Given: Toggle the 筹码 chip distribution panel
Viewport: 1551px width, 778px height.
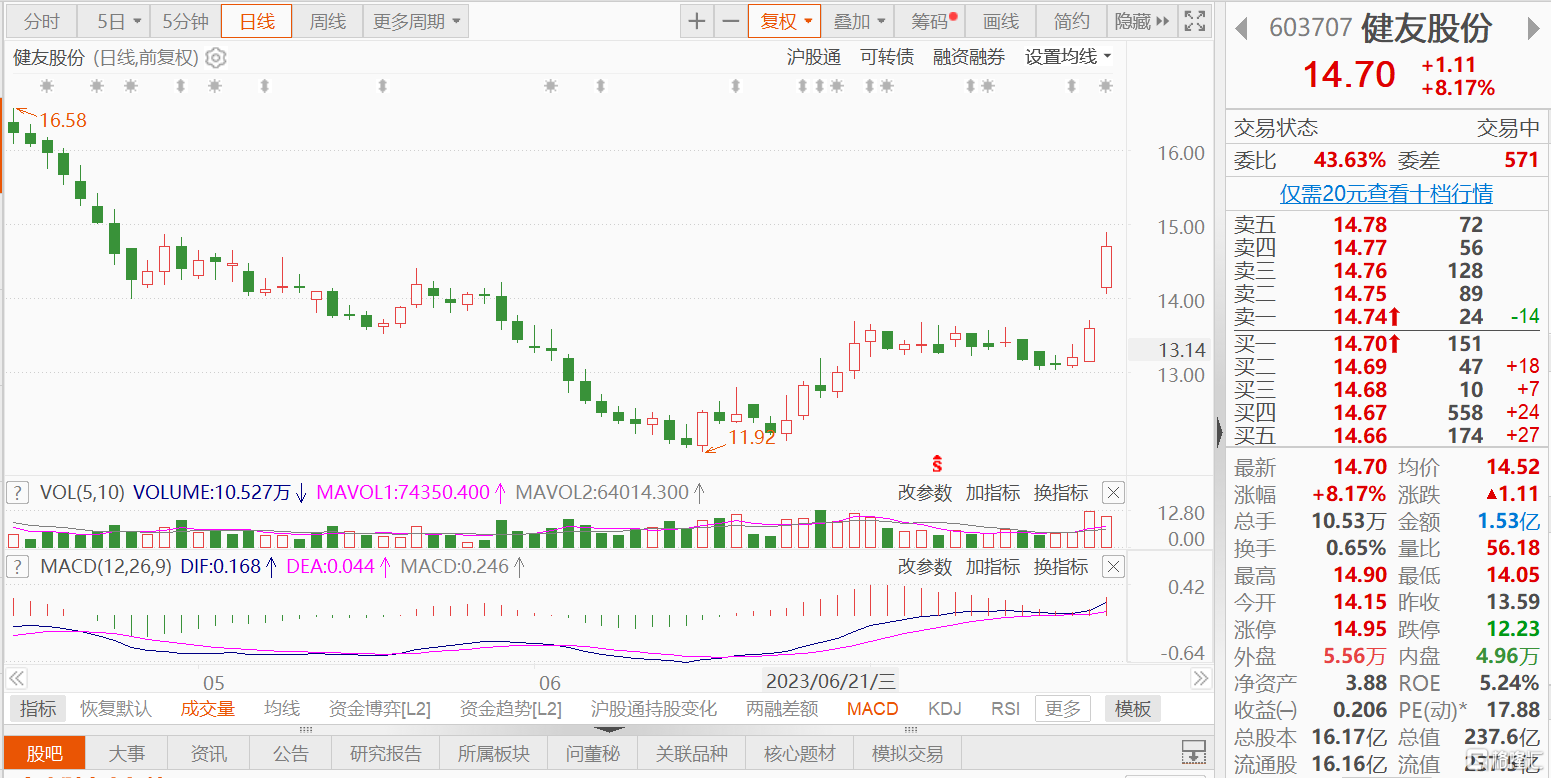Looking at the screenshot, I should tap(931, 21).
